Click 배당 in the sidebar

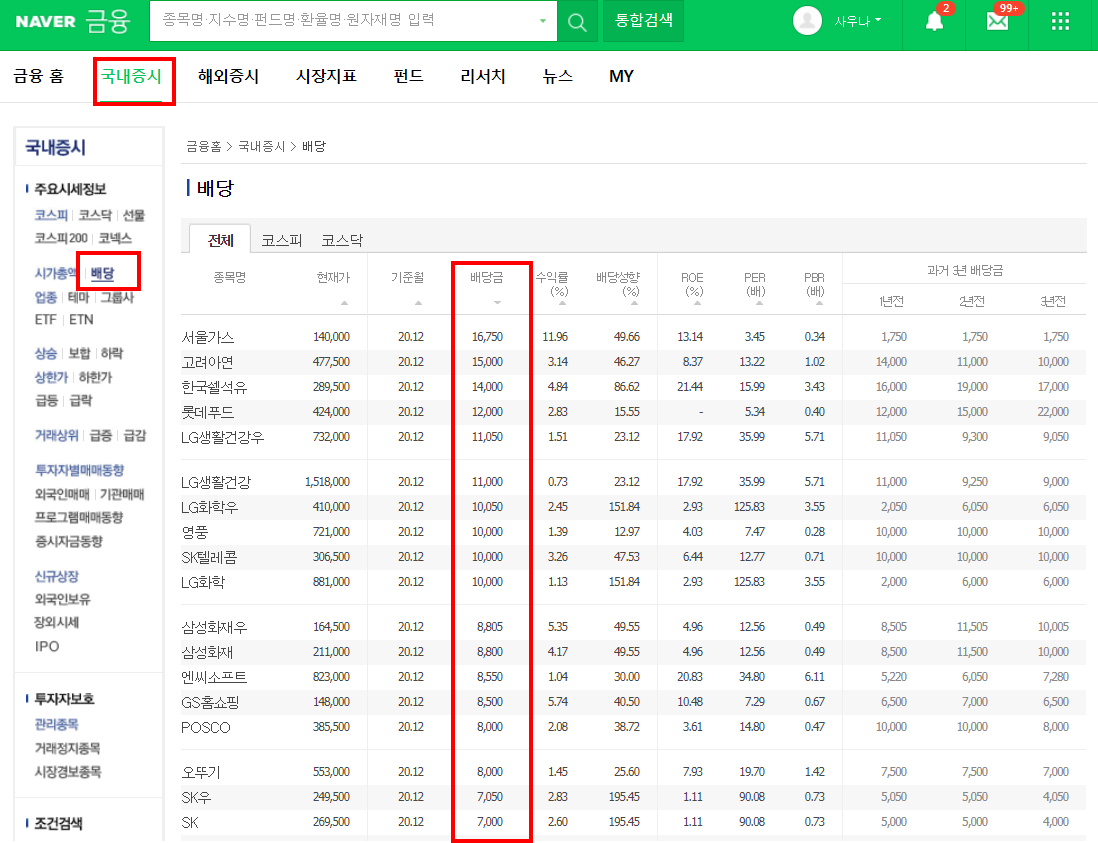coord(102,273)
